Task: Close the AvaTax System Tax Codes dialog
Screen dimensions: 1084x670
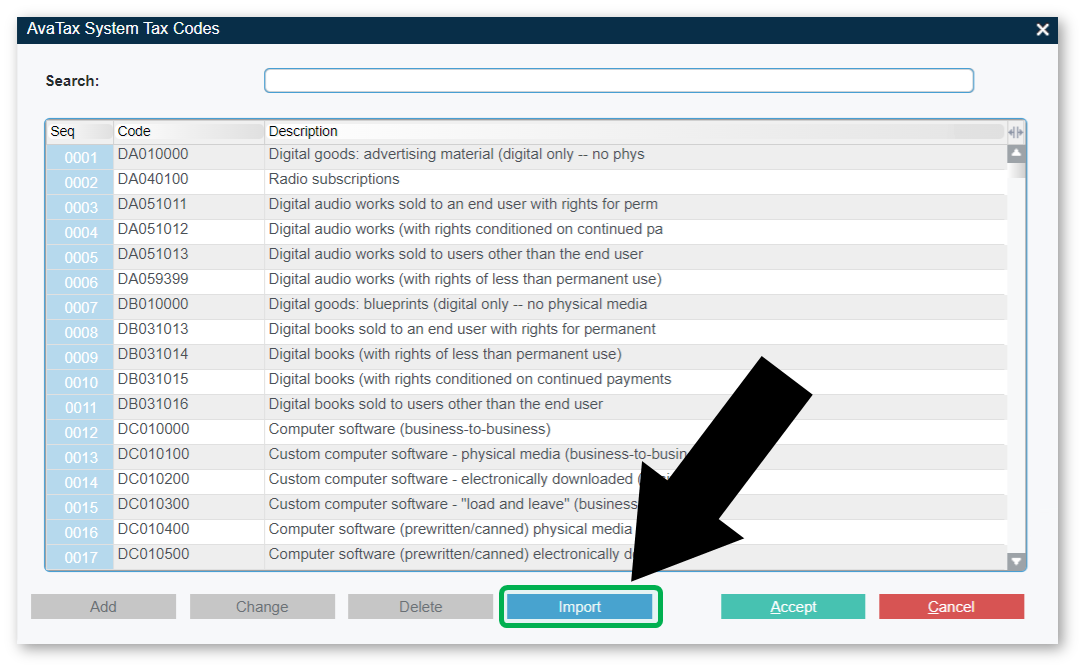Action: [x=1043, y=30]
